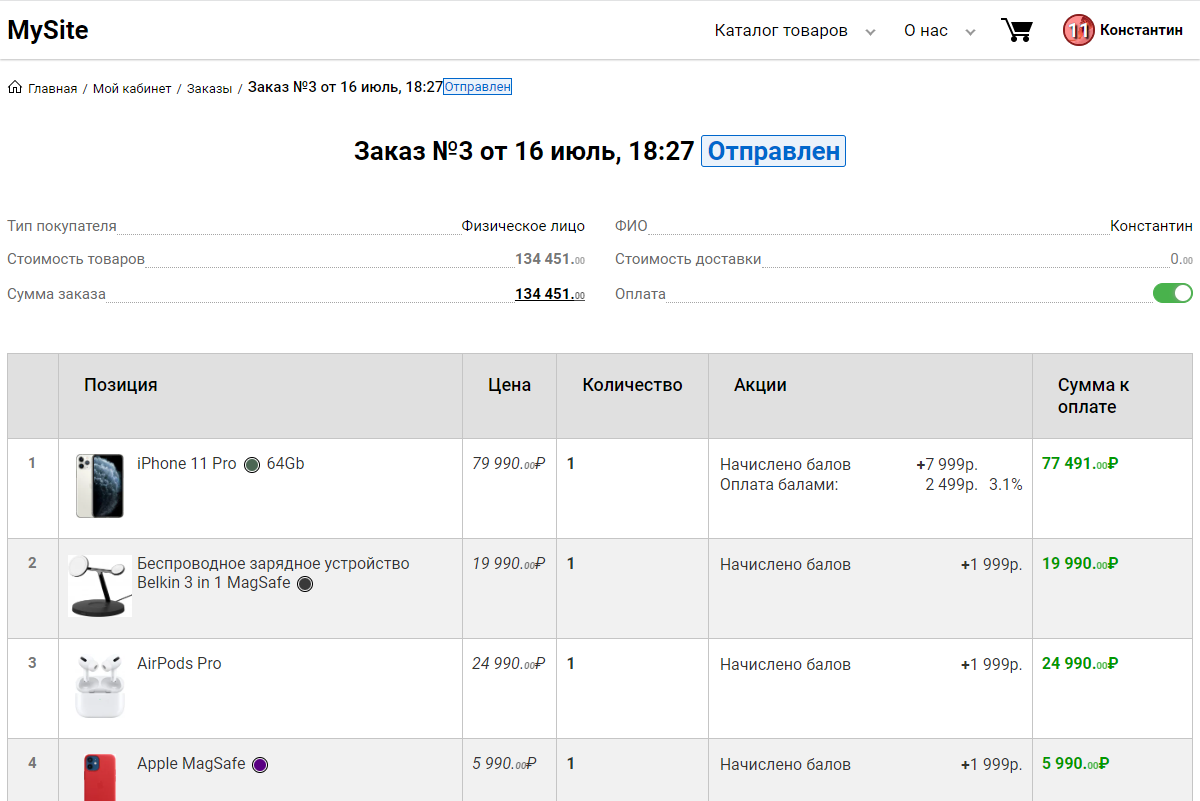Click the MySite logo
Image resolution: width=1200 pixels, height=801 pixels.
(48, 30)
